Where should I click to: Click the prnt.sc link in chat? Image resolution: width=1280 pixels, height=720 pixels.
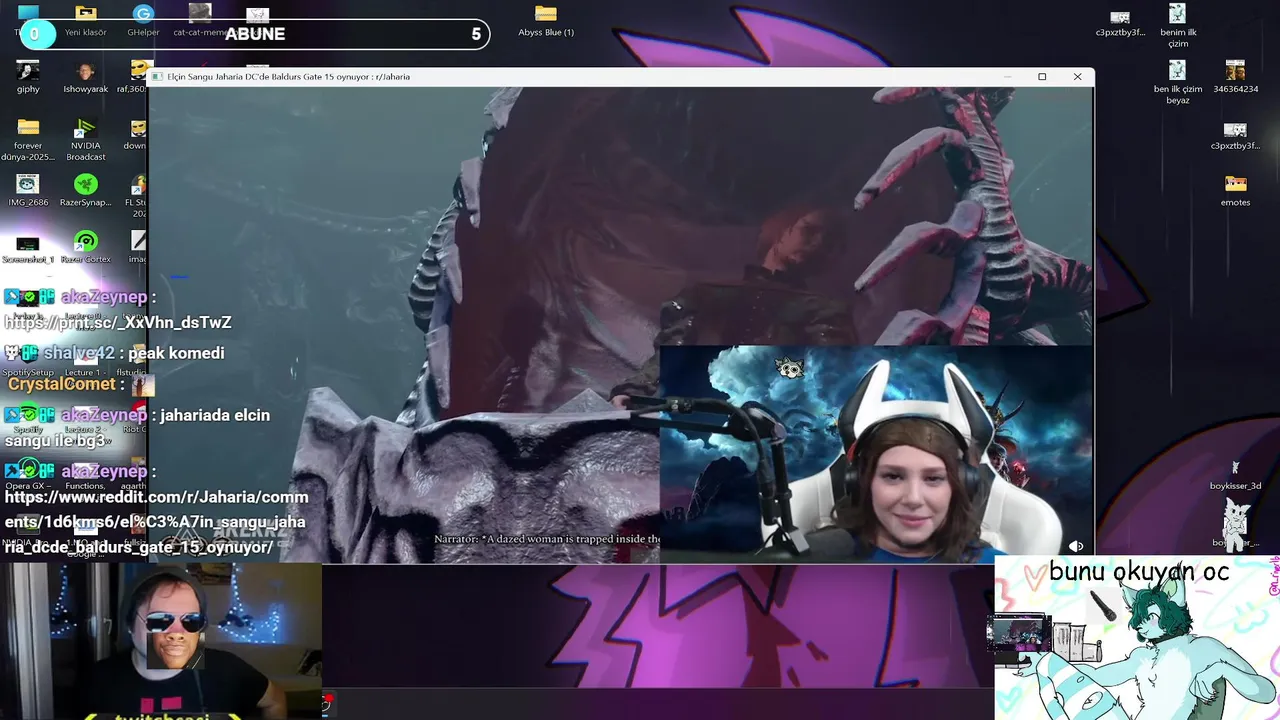118,322
